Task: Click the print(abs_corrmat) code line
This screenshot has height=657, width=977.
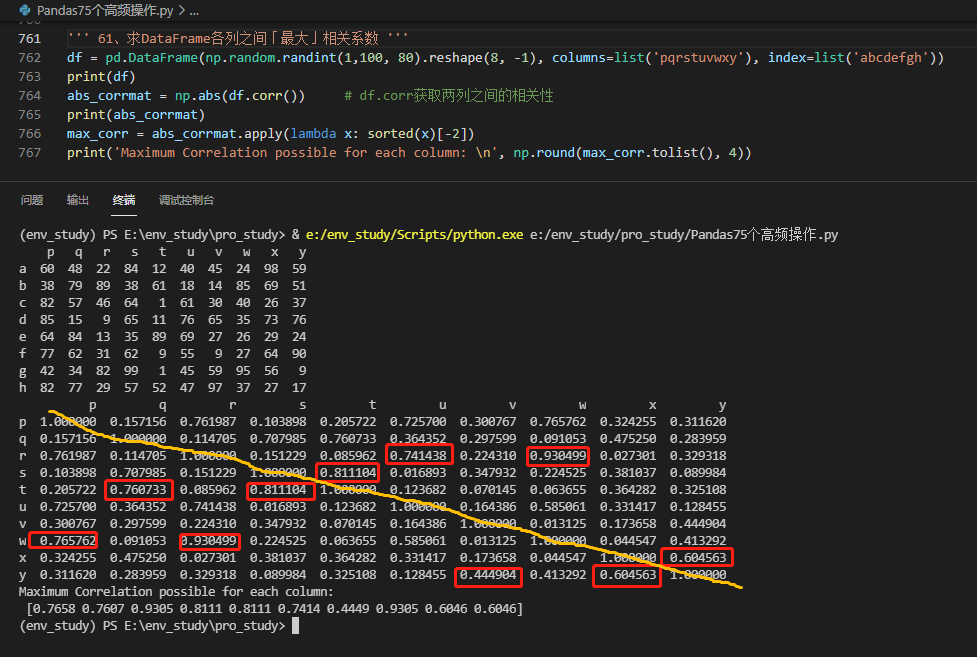Action: [136, 115]
